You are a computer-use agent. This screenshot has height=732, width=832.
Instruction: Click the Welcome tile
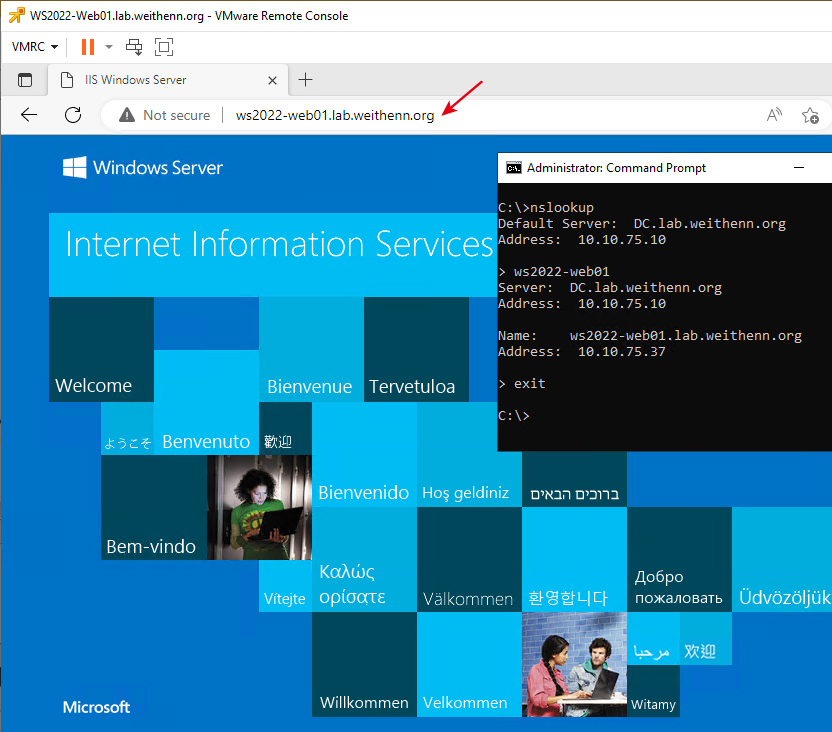click(101, 349)
